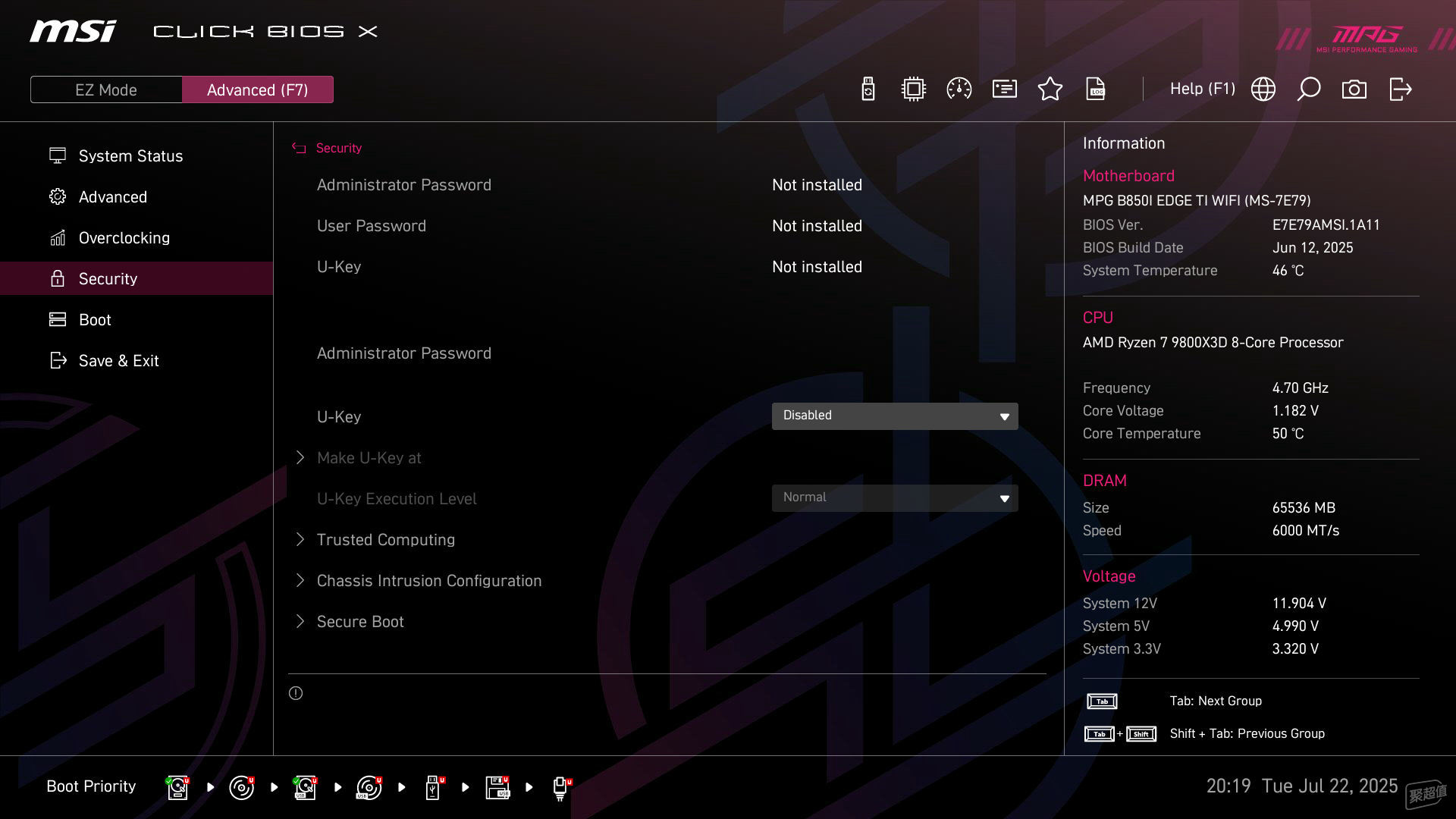Switch to the Advanced (F7) tab
Screen dimensions: 1456x819
coord(258,89)
